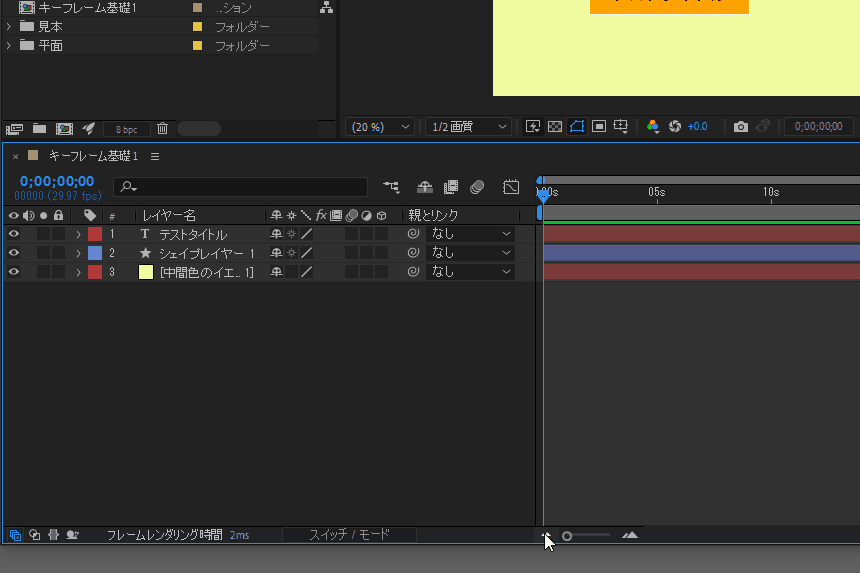Click the blue current timecode in timeline
This screenshot has width=860, height=573.
point(57,181)
